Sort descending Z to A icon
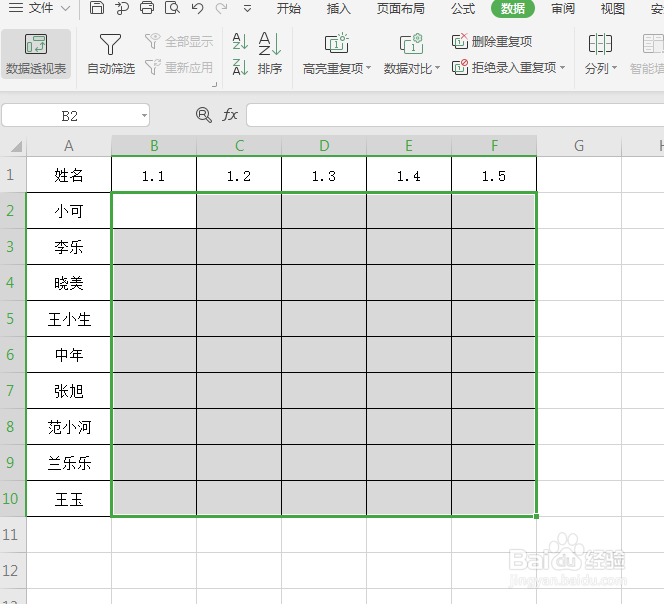 click(x=240, y=67)
